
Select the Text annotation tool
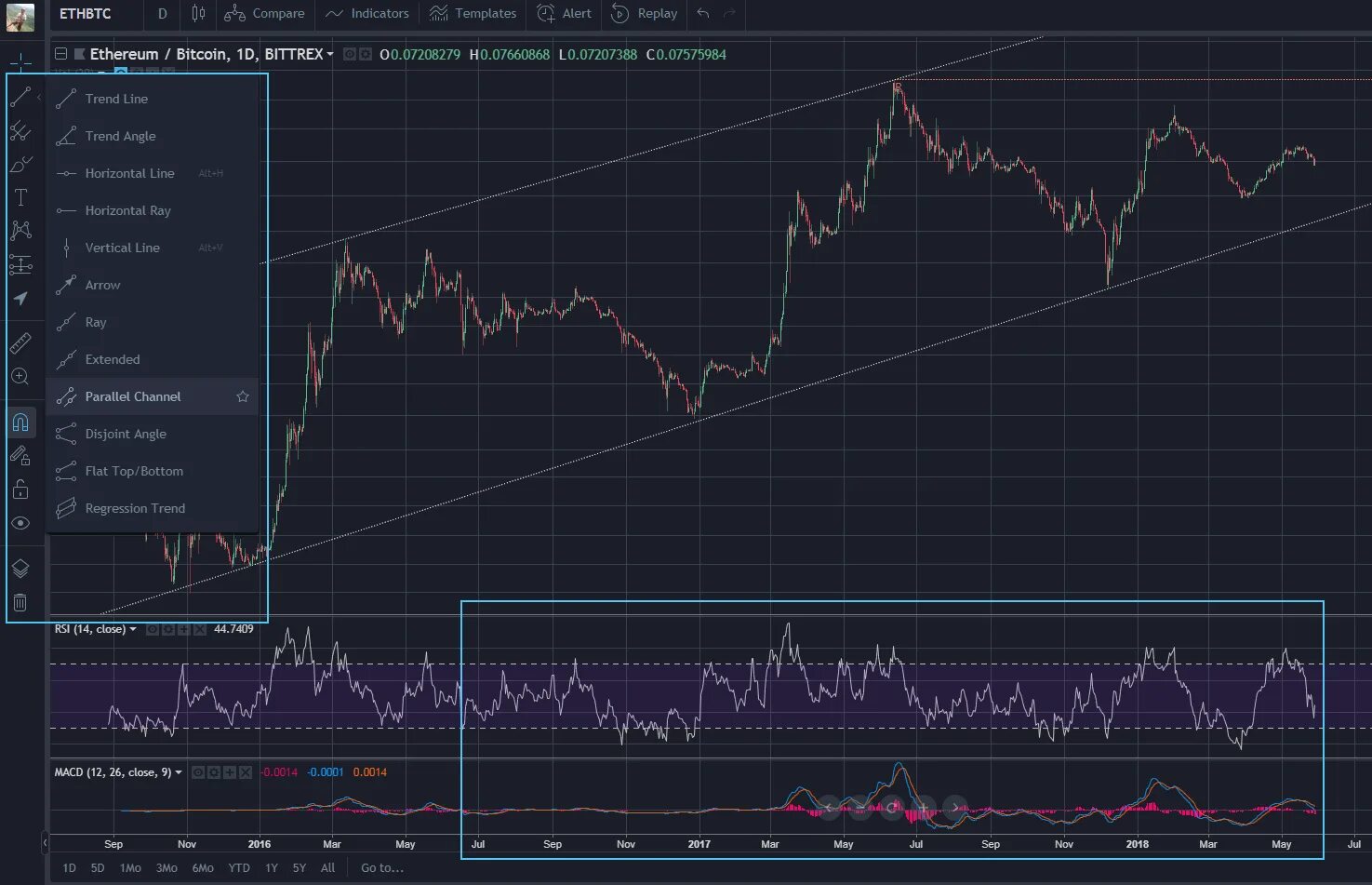click(20, 197)
